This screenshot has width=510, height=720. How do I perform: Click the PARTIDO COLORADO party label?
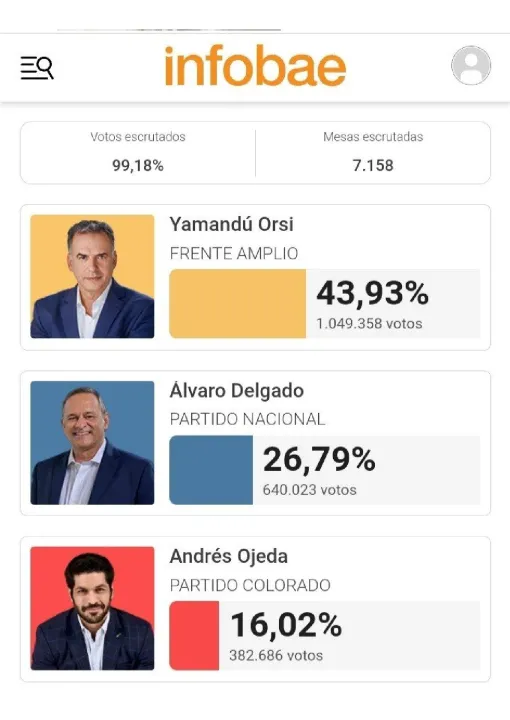coord(250,585)
